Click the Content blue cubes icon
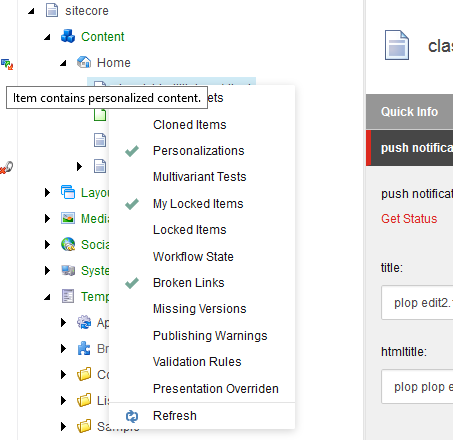The image size is (453, 440). click(x=68, y=36)
